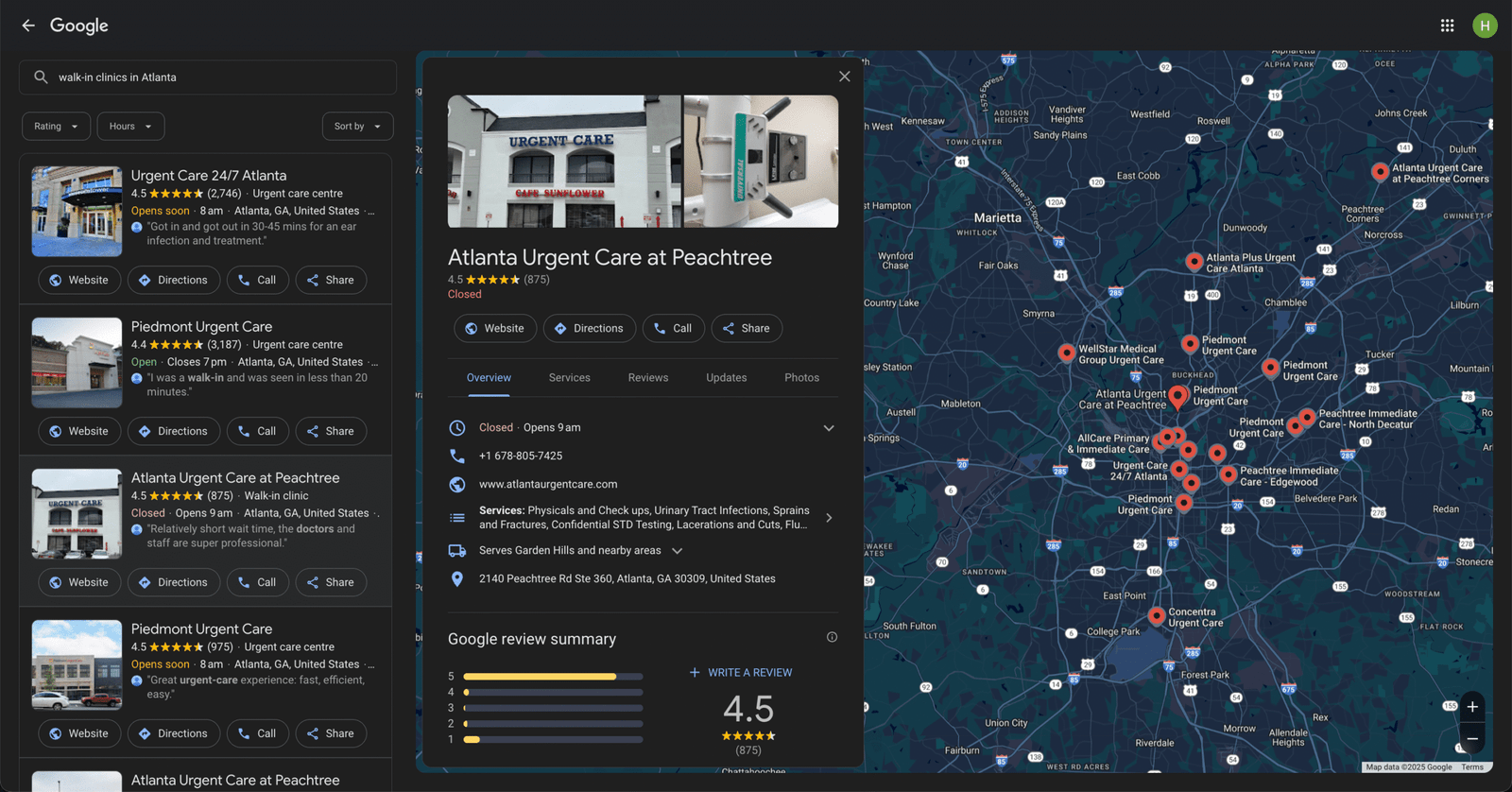The height and width of the screenshot is (792, 1512).
Task: Click the 1-star rating bar
Action: [553, 740]
